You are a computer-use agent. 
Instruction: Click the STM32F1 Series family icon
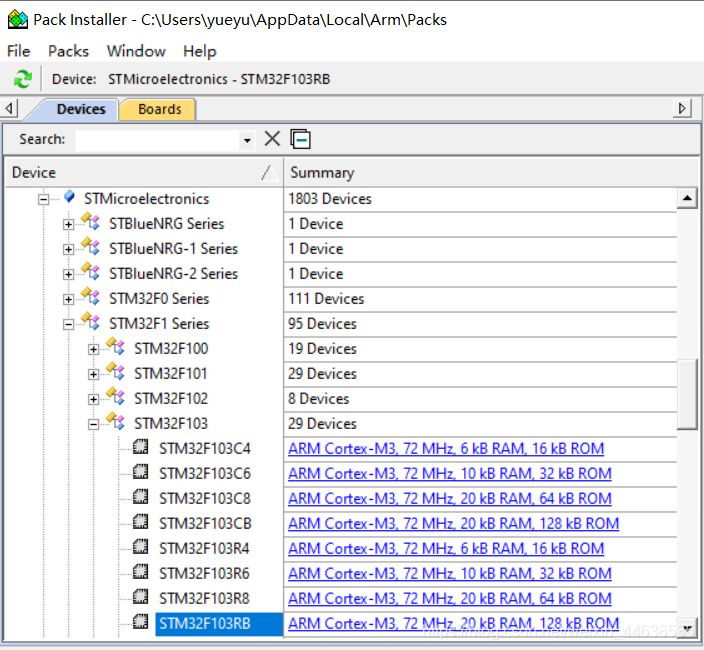91,322
